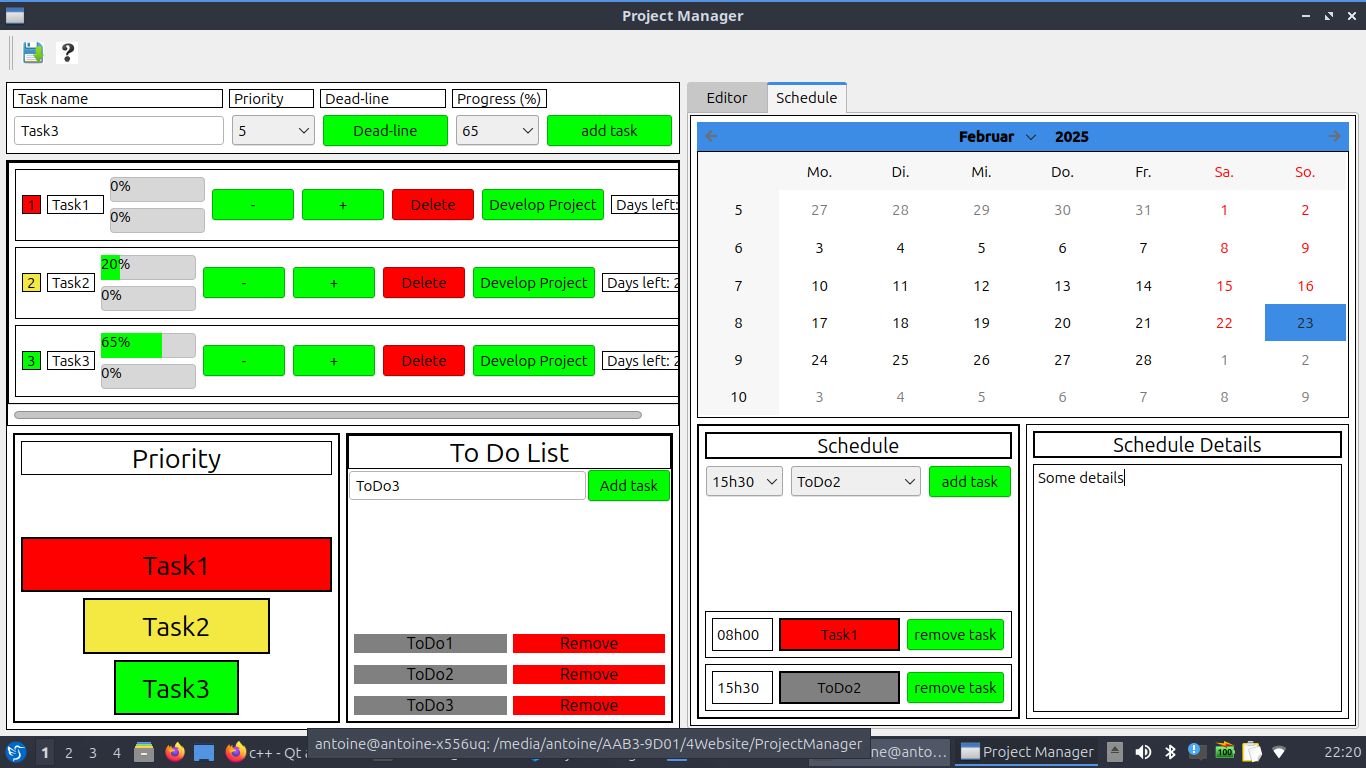1366x768 pixels.
Task: Delete Task2 with its red Delete button
Action: 423,283
